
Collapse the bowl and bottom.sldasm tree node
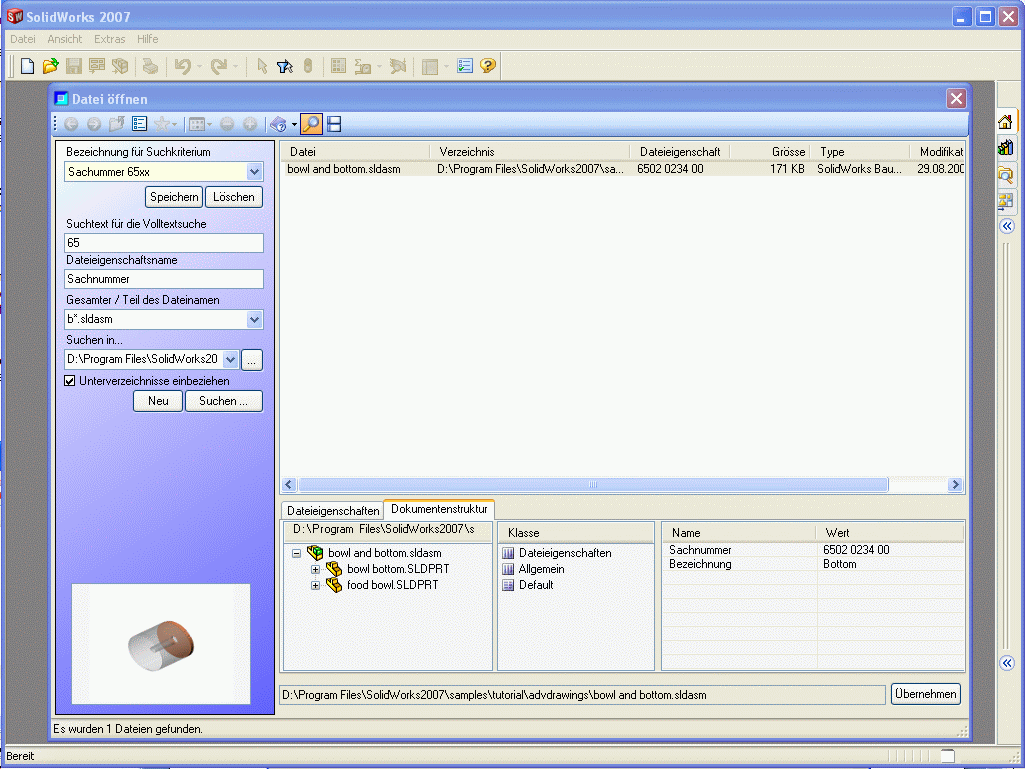[x=297, y=553]
